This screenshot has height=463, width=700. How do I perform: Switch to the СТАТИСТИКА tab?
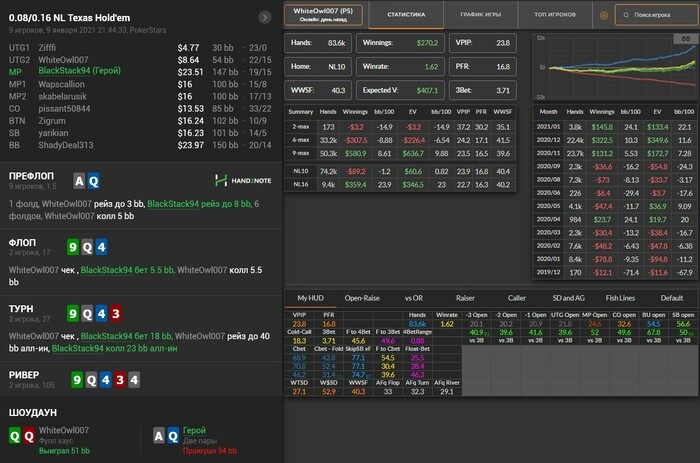[406, 15]
